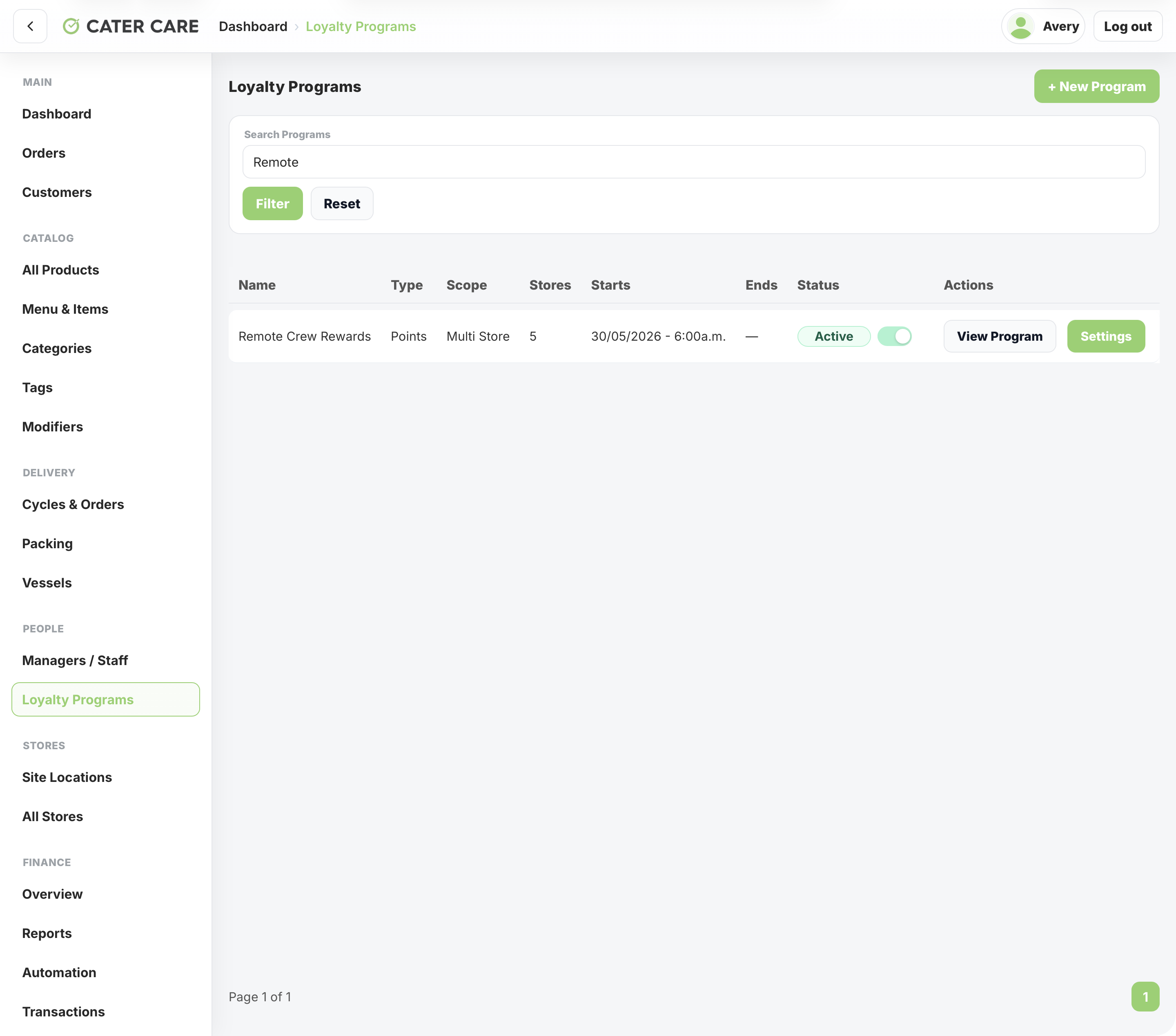Click the Avery username label
1176x1036 pixels.
(x=1061, y=27)
